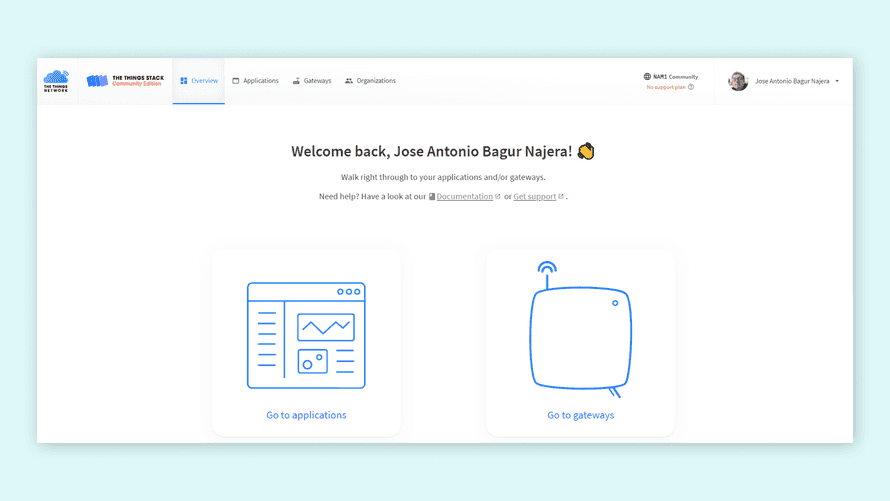The height and width of the screenshot is (501, 890).
Task: Open the Jose Antonio Bagur Najera user menu
Action: pyautogui.click(x=791, y=81)
